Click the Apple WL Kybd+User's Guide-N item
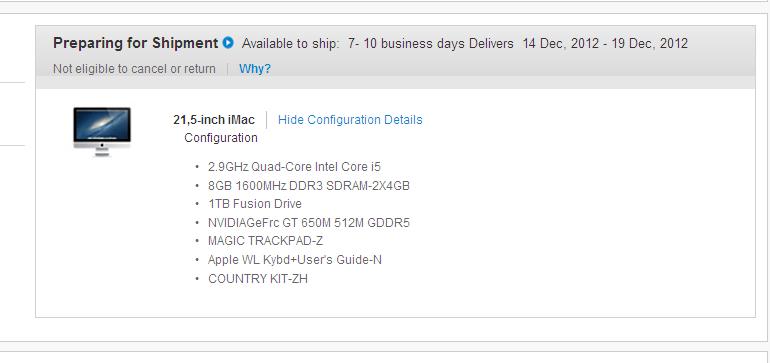This screenshot has height=363, width=770. tap(295, 260)
